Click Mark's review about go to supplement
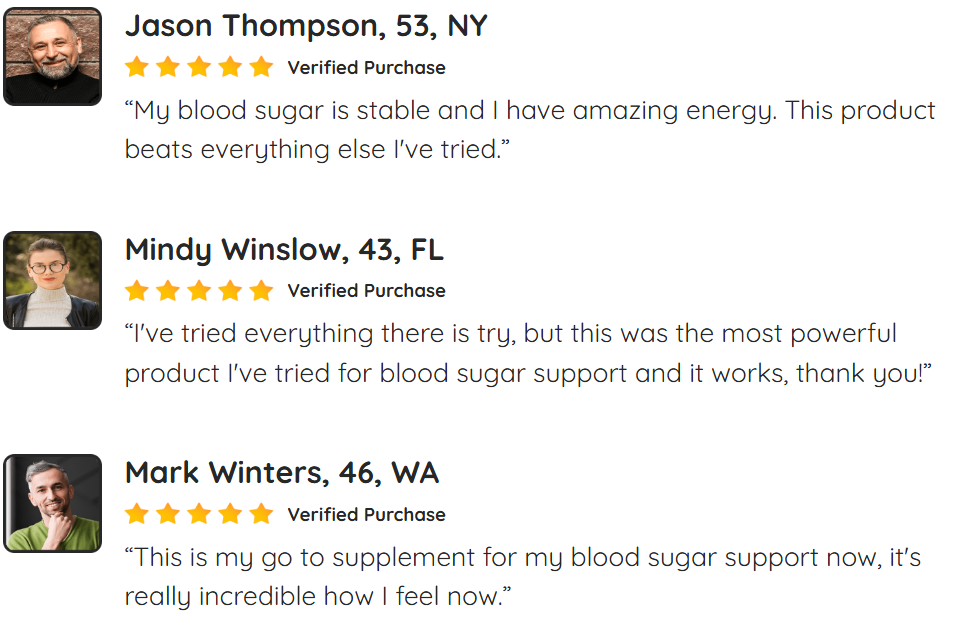The image size is (961, 633). click(523, 577)
